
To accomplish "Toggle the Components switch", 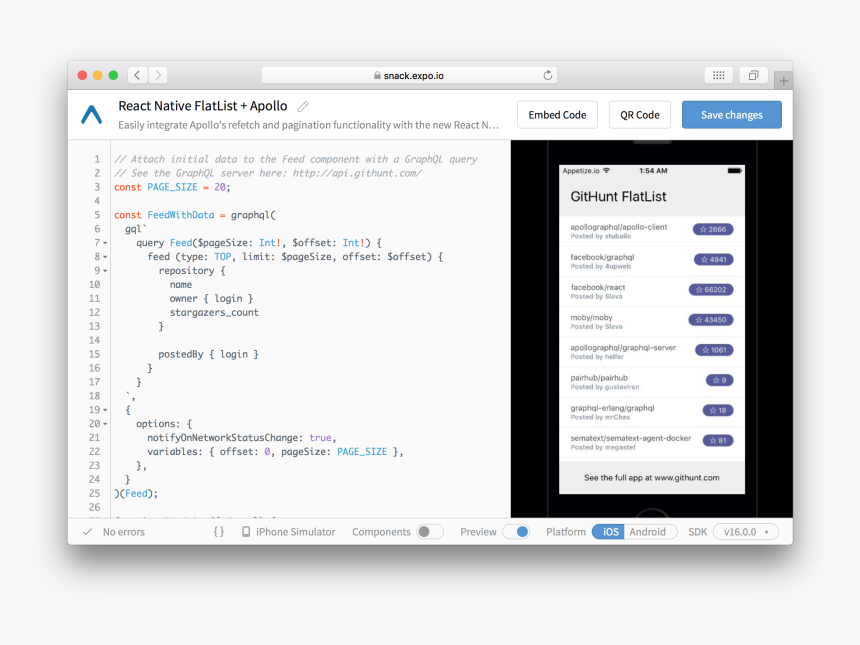I will (x=430, y=531).
